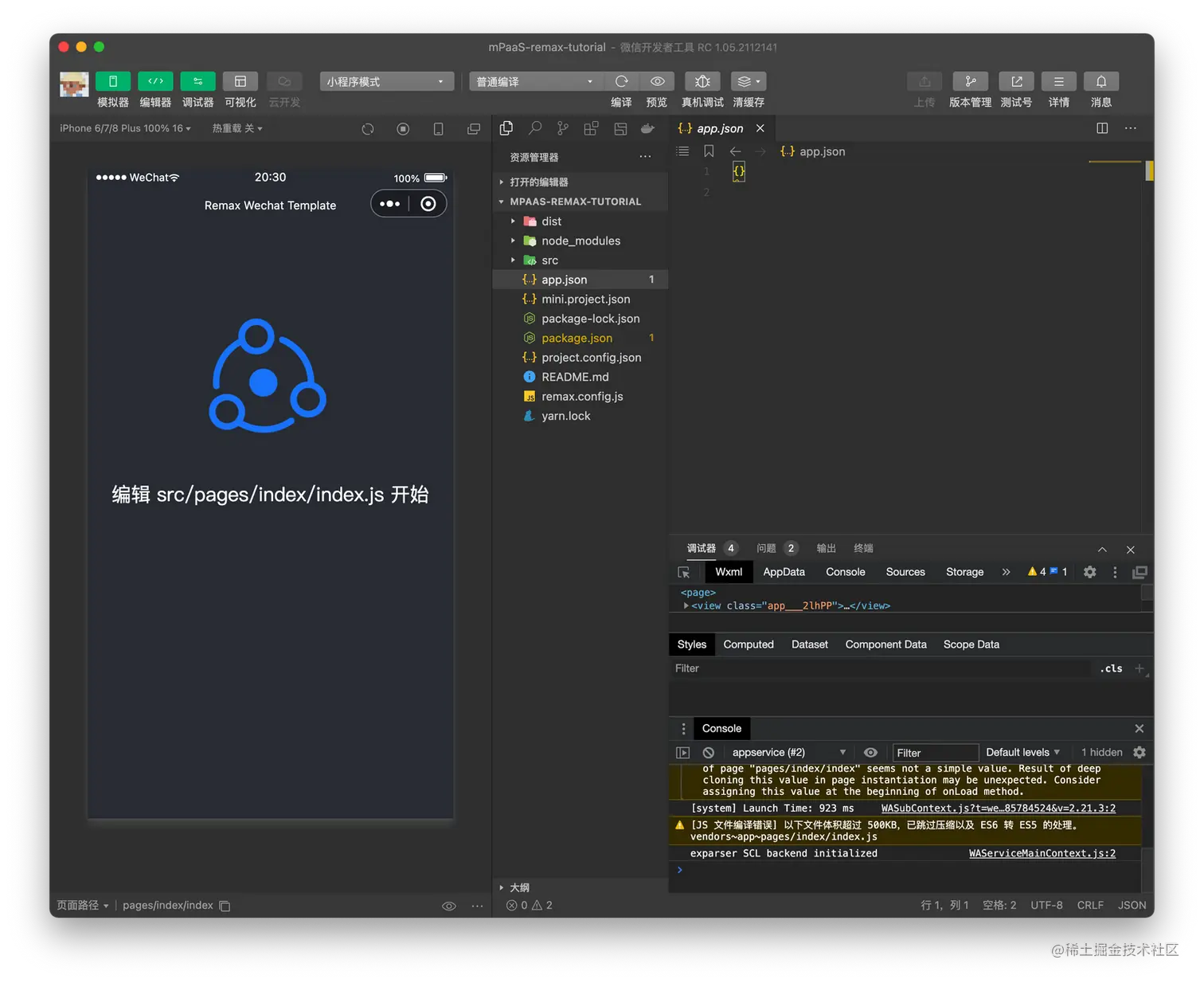This screenshot has width=1204, height=983.
Task: Open devtools settings gear
Action: coord(1090,572)
